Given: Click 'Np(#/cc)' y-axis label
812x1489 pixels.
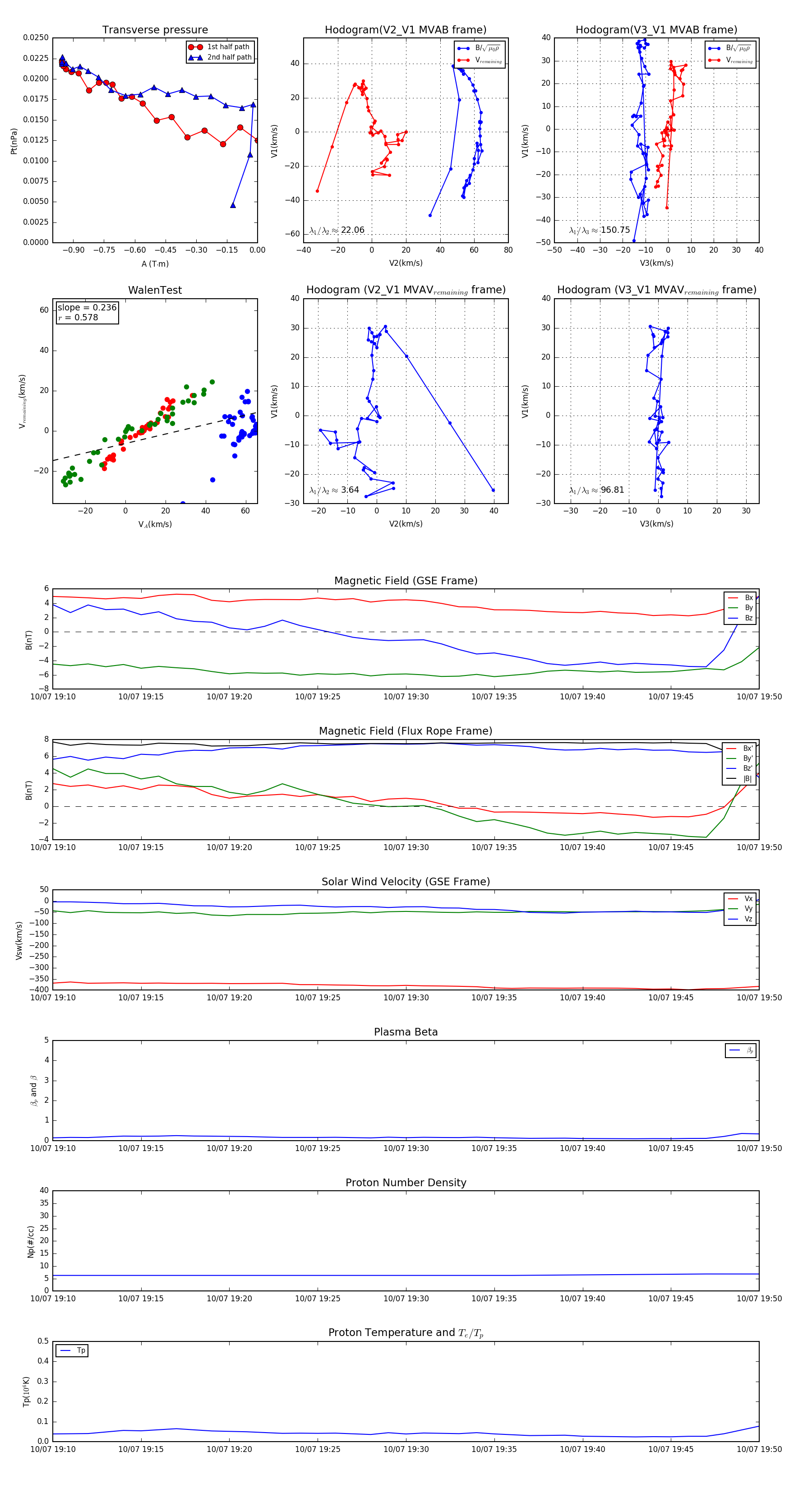Looking at the screenshot, I should click(x=31, y=1241).
